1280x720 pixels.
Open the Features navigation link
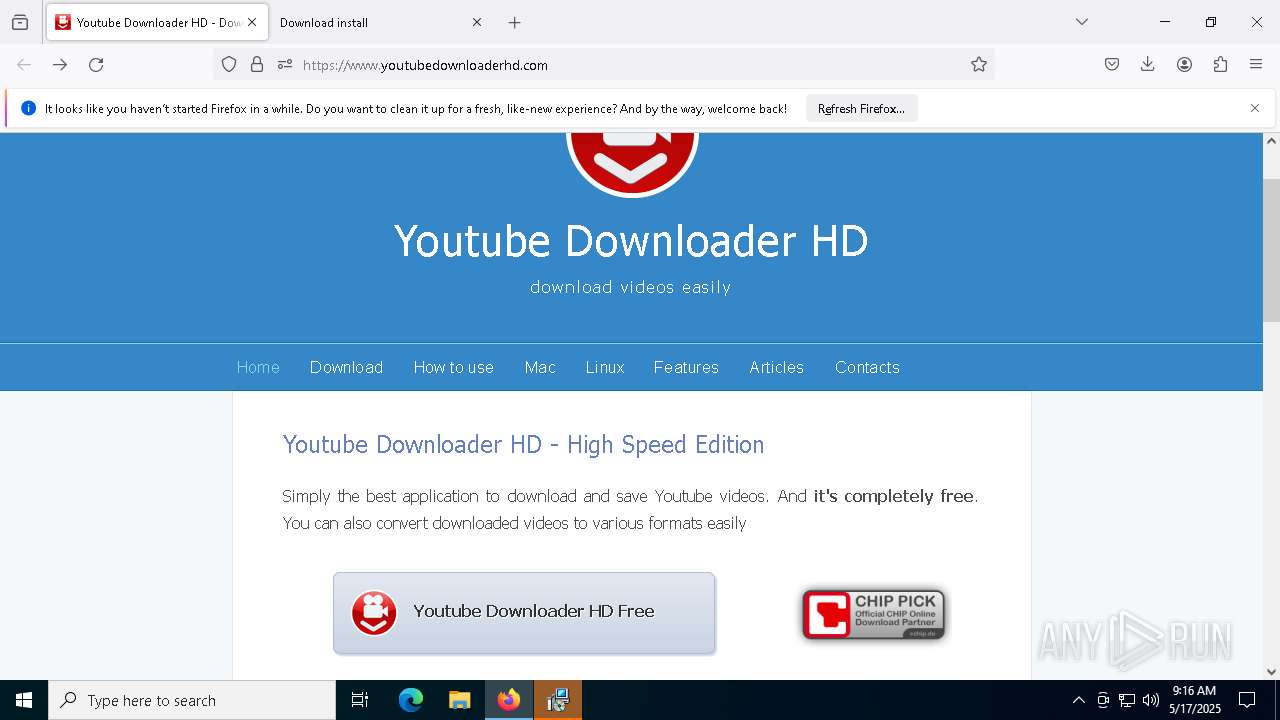[686, 367]
